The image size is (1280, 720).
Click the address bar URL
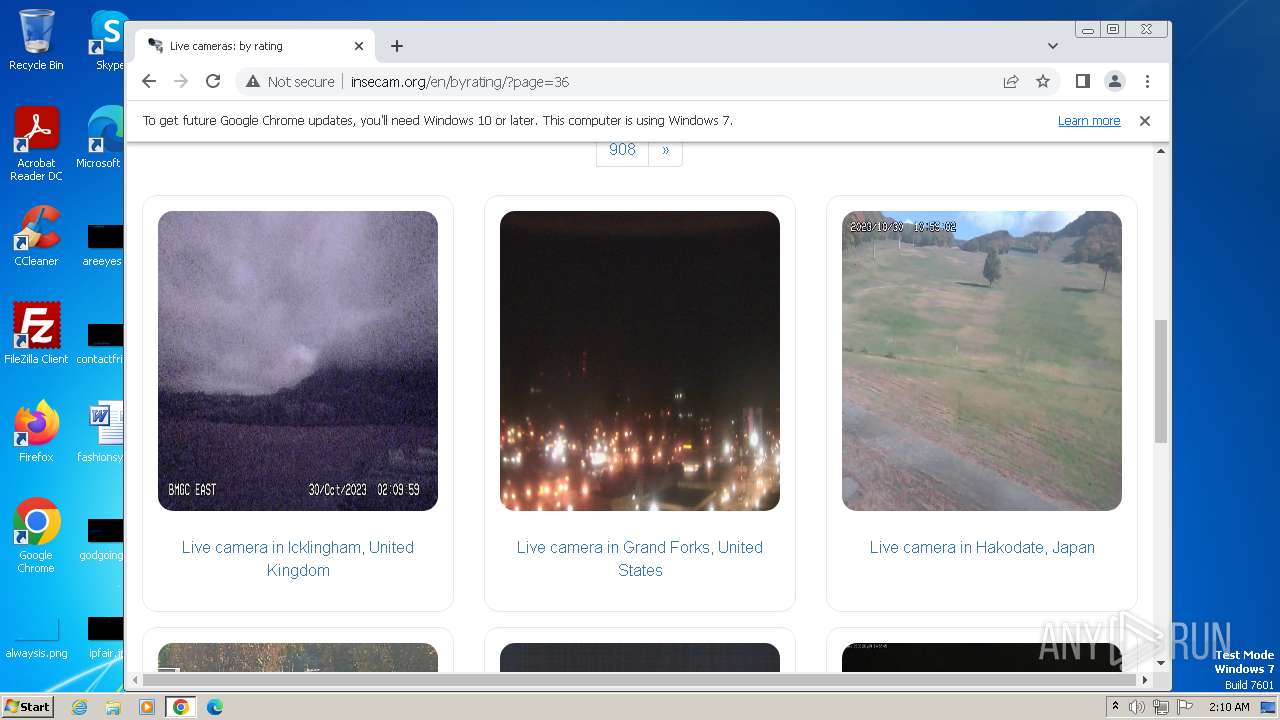460,82
